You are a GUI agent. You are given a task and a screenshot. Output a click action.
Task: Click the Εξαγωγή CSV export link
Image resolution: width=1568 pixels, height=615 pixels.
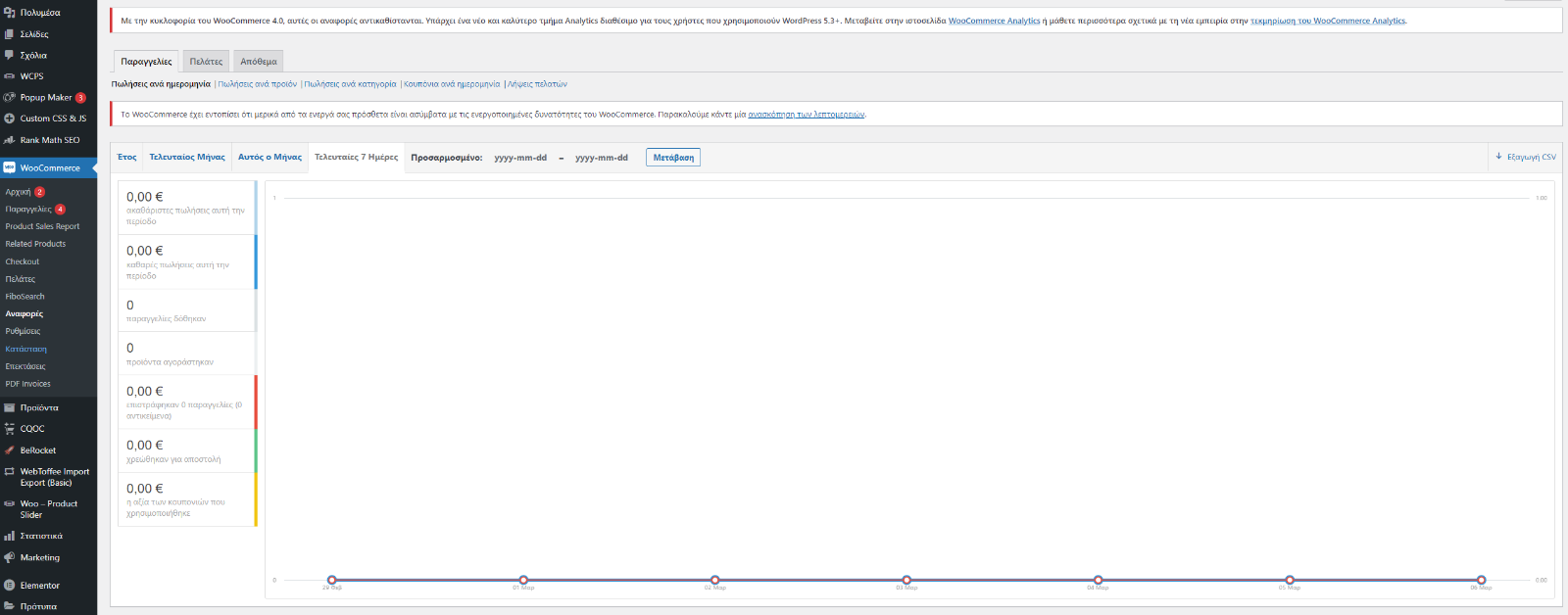pyautogui.click(x=1525, y=157)
